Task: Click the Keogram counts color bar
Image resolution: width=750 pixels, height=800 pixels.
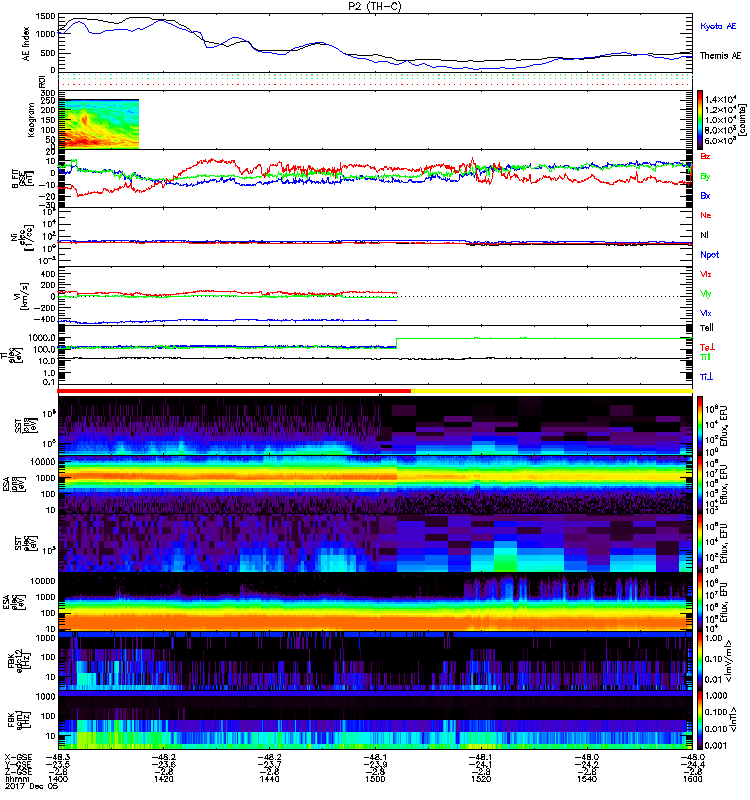Action: 700,120
